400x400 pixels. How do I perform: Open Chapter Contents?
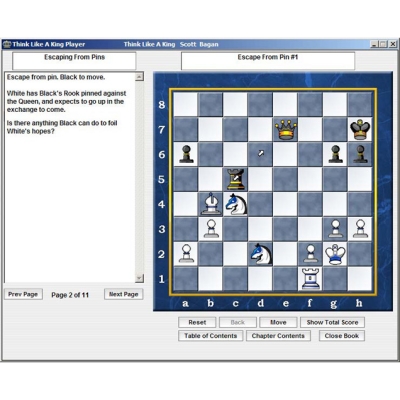pos(278,336)
